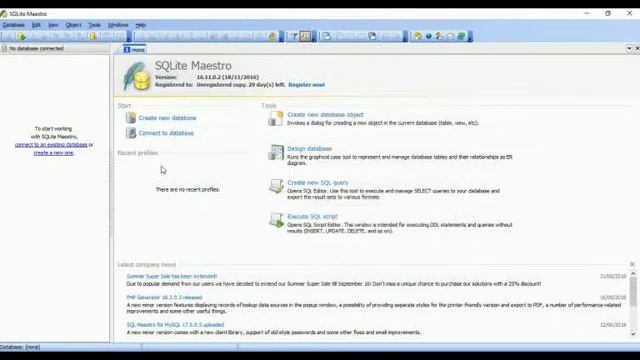Expand the first toolbar's overflow options
The height and width of the screenshot is (360, 640).
129,37
